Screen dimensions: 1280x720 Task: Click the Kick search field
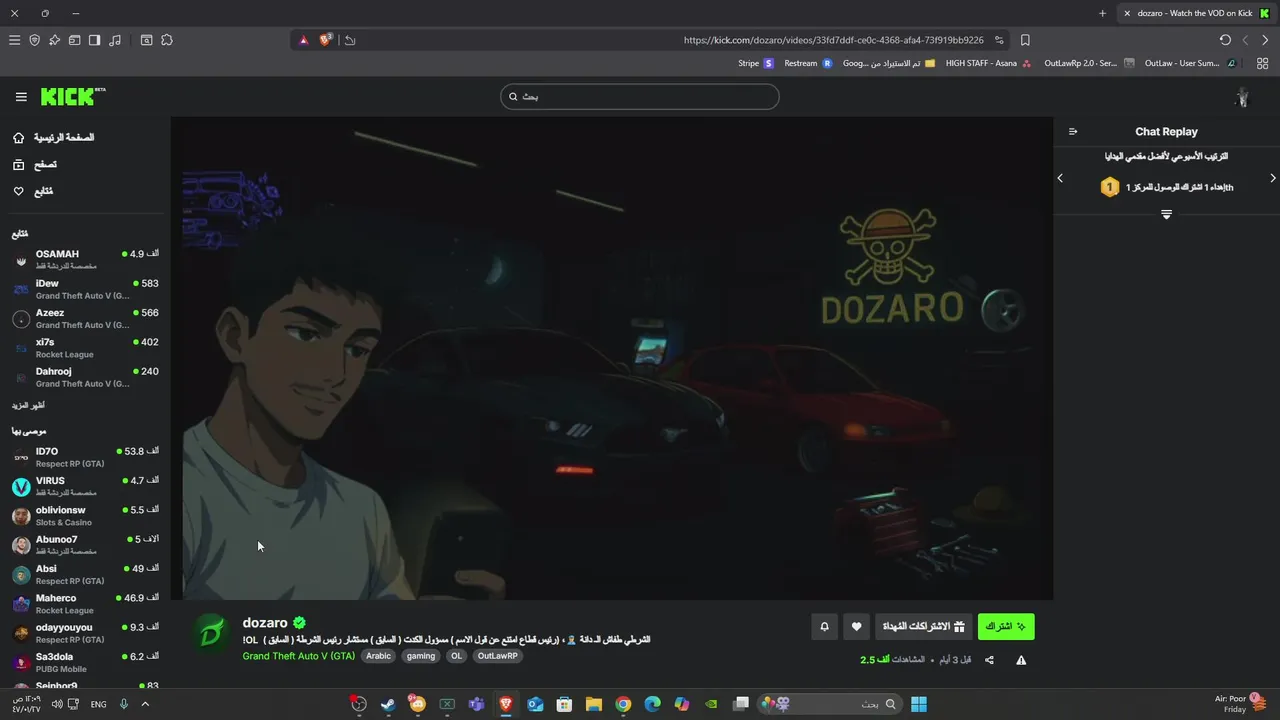tap(640, 97)
